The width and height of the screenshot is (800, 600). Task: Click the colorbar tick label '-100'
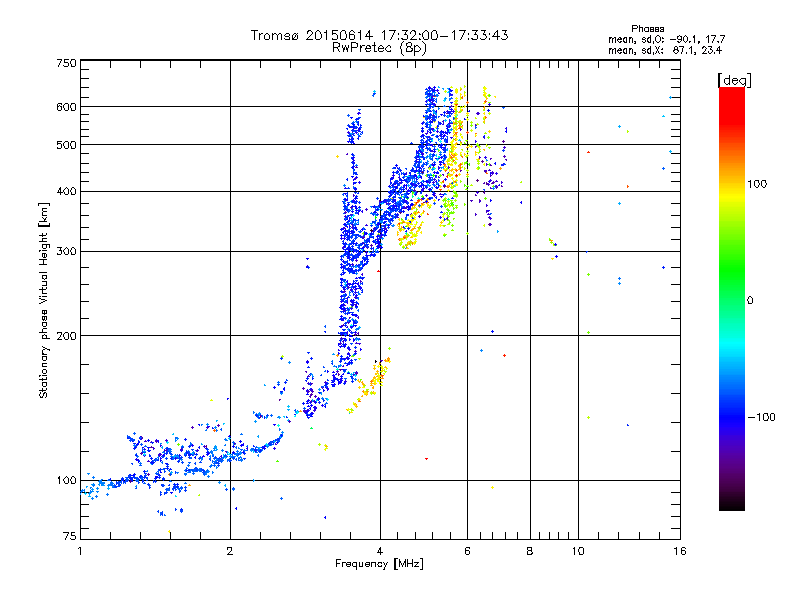pyautogui.click(x=761, y=417)
